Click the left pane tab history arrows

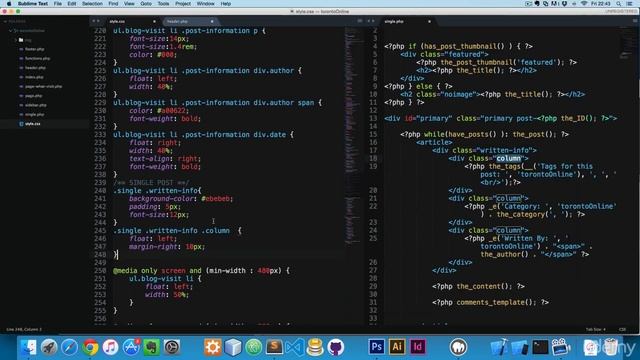tap(96, 21)
